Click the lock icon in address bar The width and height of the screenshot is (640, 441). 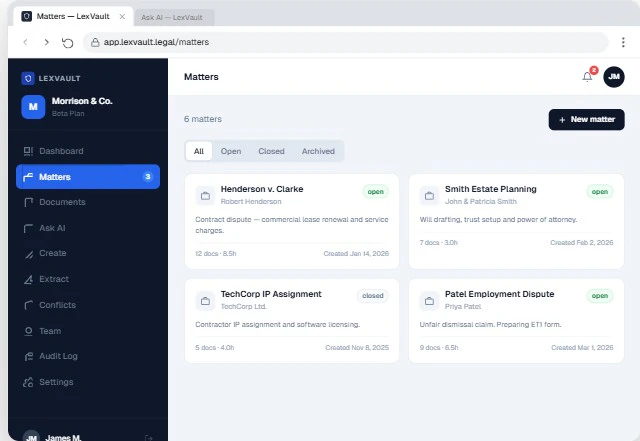click(95, 42)
